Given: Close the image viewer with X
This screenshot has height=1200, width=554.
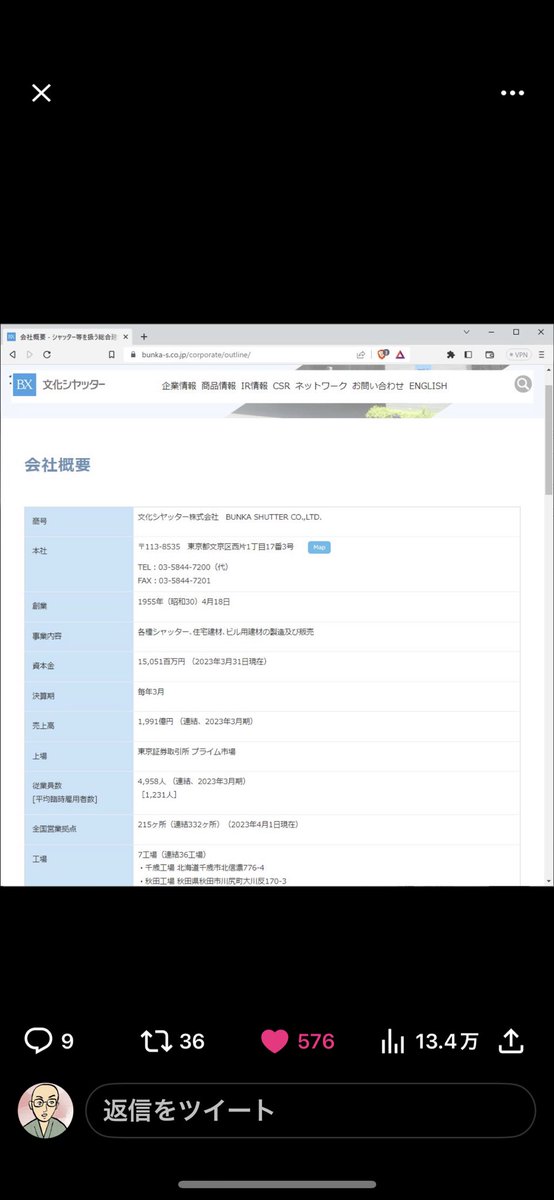Looking at the screenshot, I should (x=41, y=93).
